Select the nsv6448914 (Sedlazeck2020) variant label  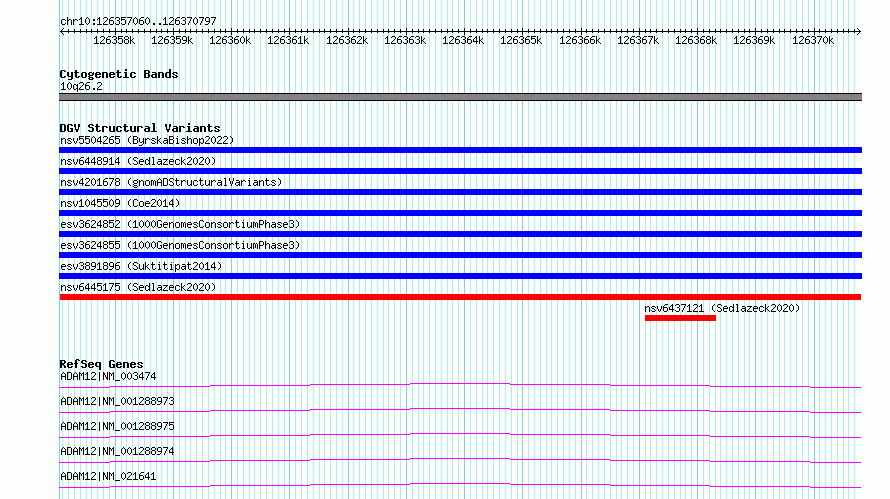click(x=138, y=161)
